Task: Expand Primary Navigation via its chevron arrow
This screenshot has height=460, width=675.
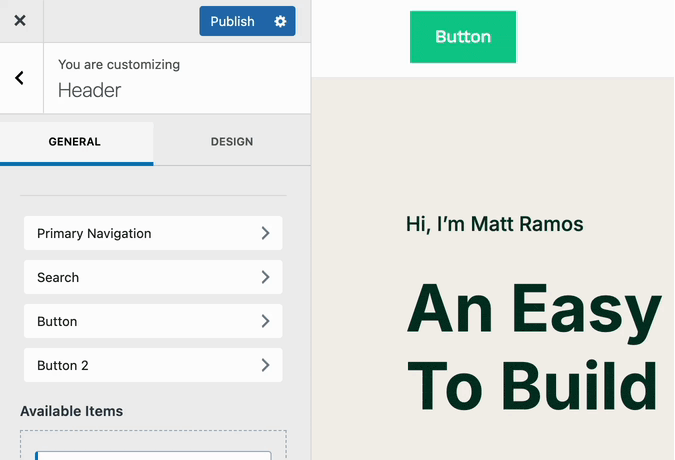Action: [265, 233]
